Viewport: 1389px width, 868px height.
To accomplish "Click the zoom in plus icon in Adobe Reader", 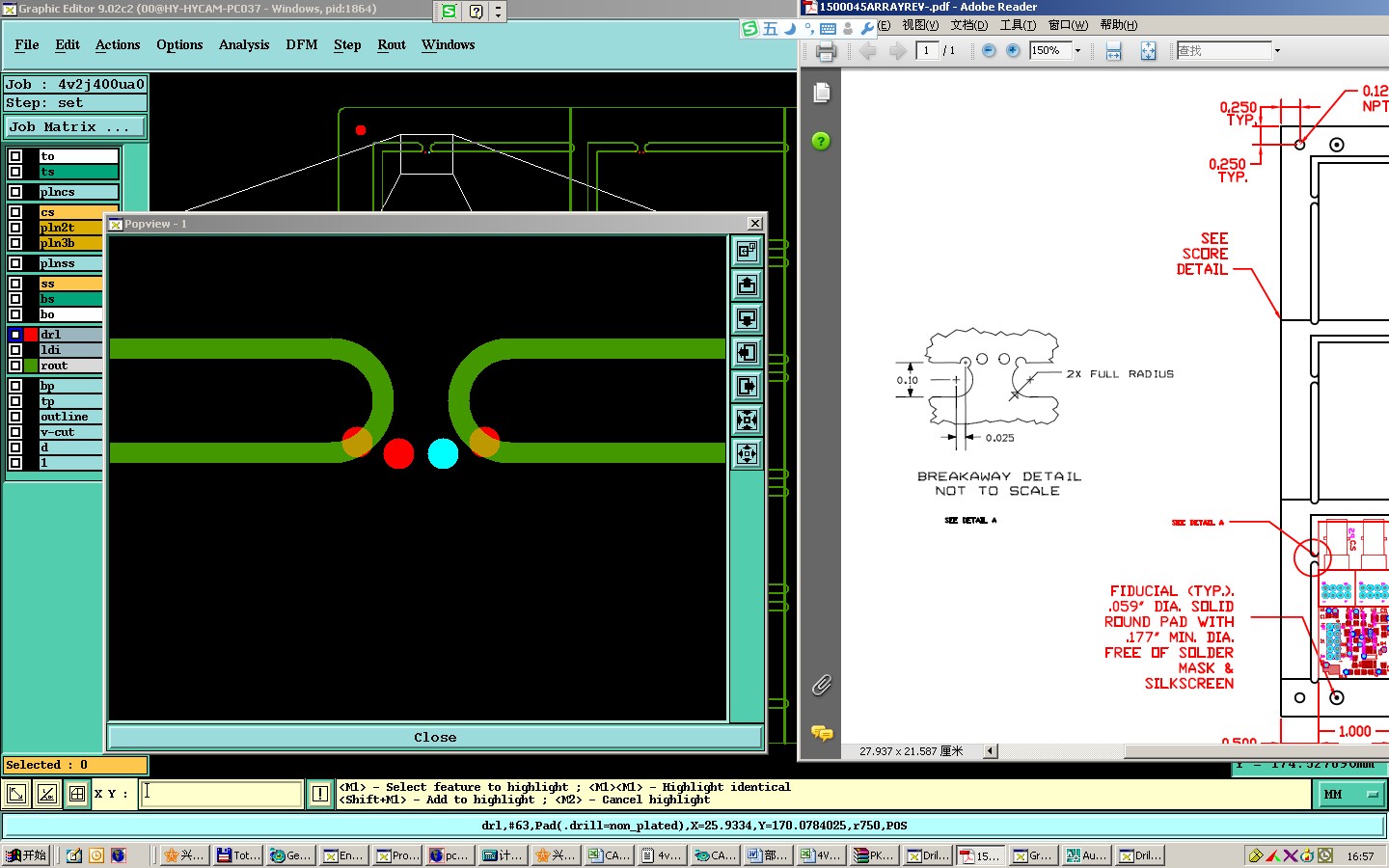I will pyautogui.click(x=1013, y=50).
